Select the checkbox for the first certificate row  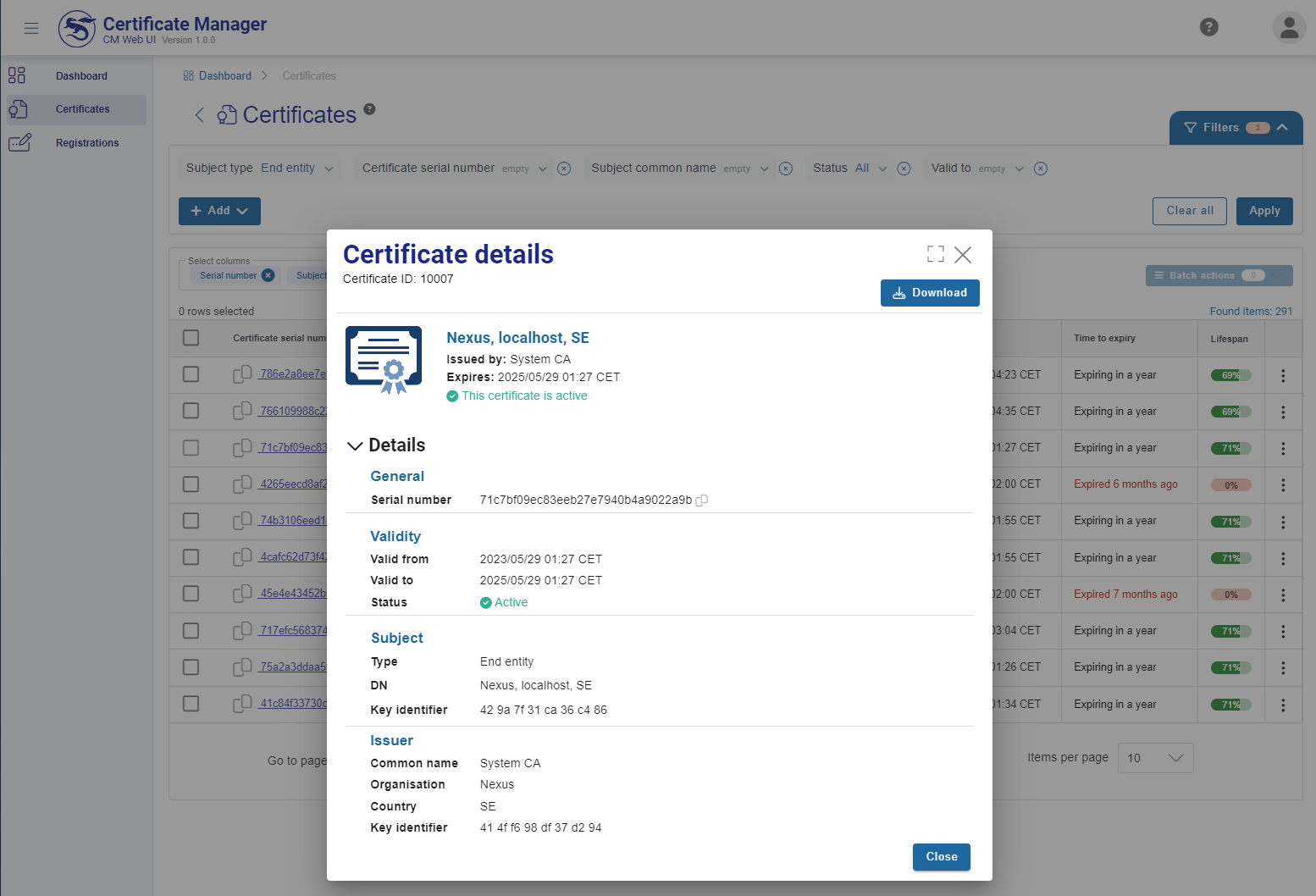[x=191, y=374]
